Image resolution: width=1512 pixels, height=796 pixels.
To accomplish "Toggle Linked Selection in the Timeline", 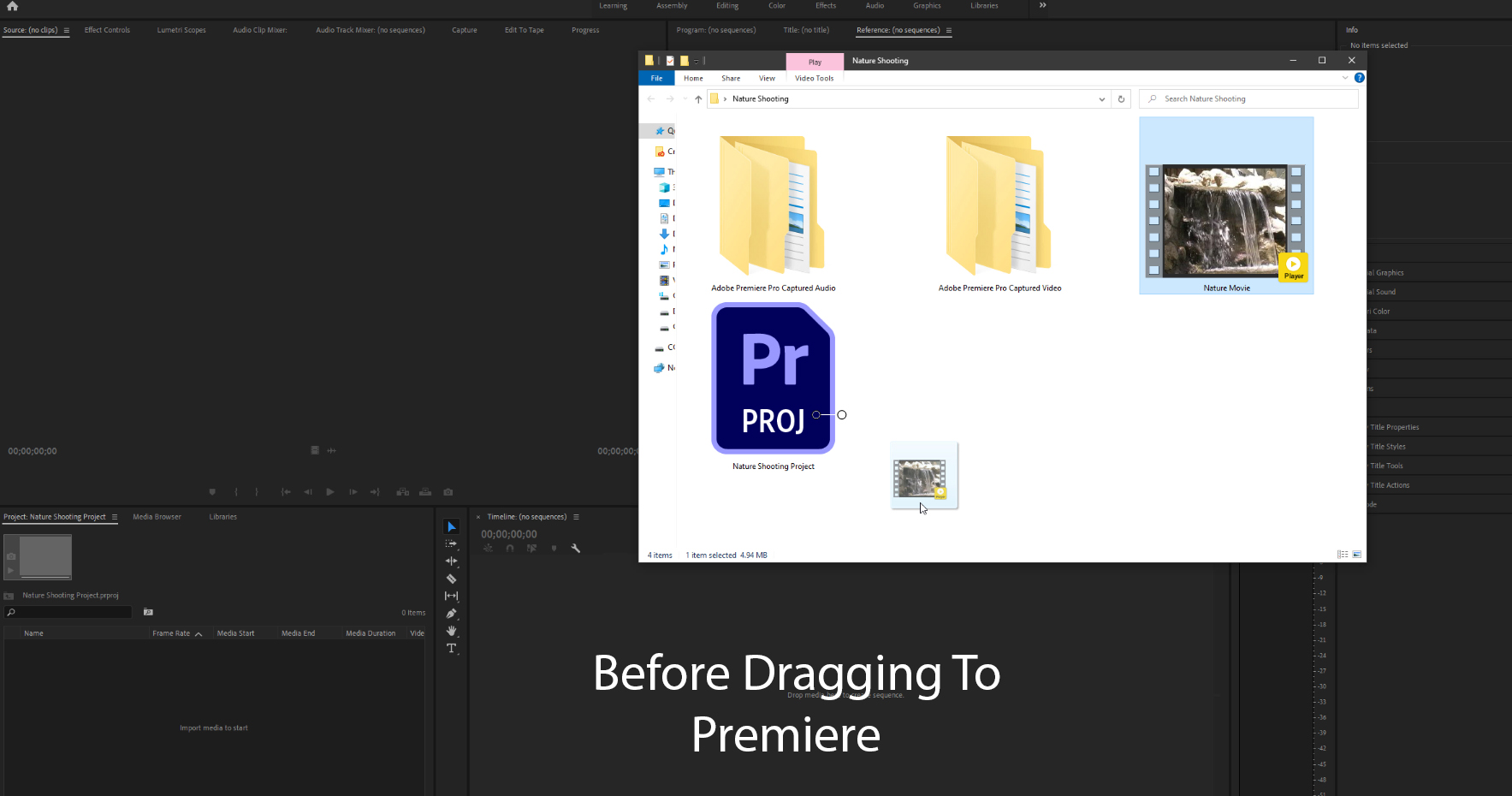I will coord(531,549).
